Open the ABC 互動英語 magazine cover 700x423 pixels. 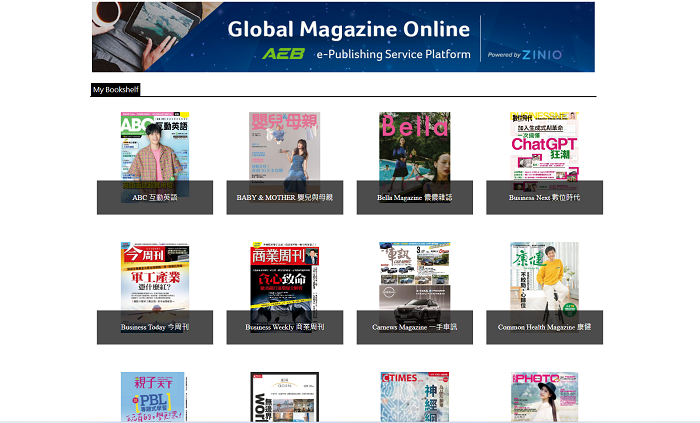[154, 145]
